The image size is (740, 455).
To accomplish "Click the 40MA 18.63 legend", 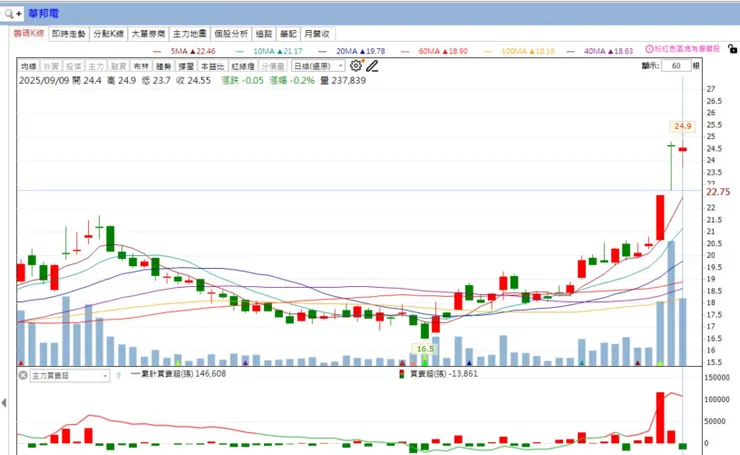I will (x=600, y=51).
